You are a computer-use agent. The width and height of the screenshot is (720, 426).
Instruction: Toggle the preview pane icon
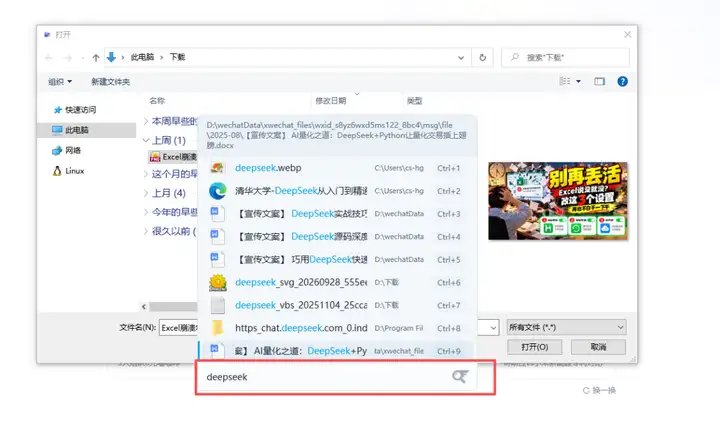click(599, 81)
